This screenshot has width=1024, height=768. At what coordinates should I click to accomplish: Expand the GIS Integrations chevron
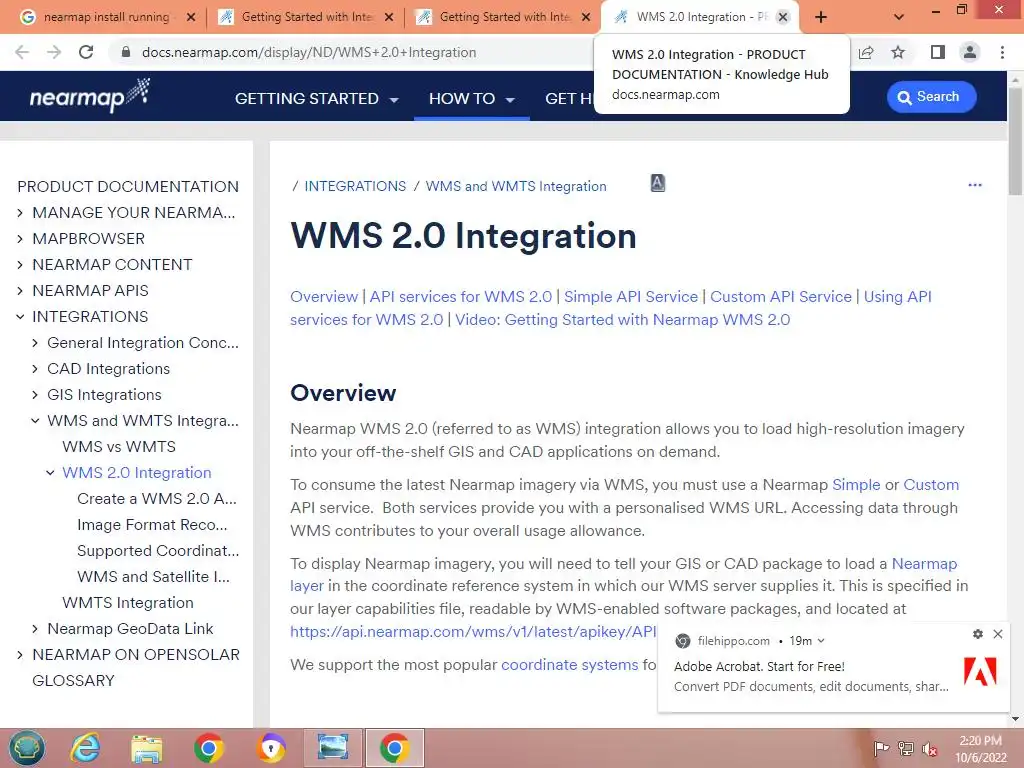coord(35,395)
